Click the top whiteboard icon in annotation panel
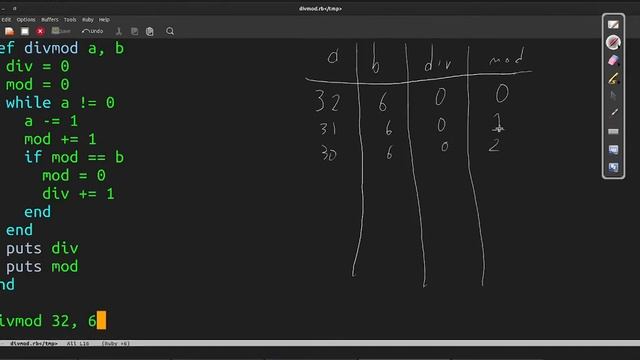The width and height of the screenshot is (640, 360). (x=613, y=25)
